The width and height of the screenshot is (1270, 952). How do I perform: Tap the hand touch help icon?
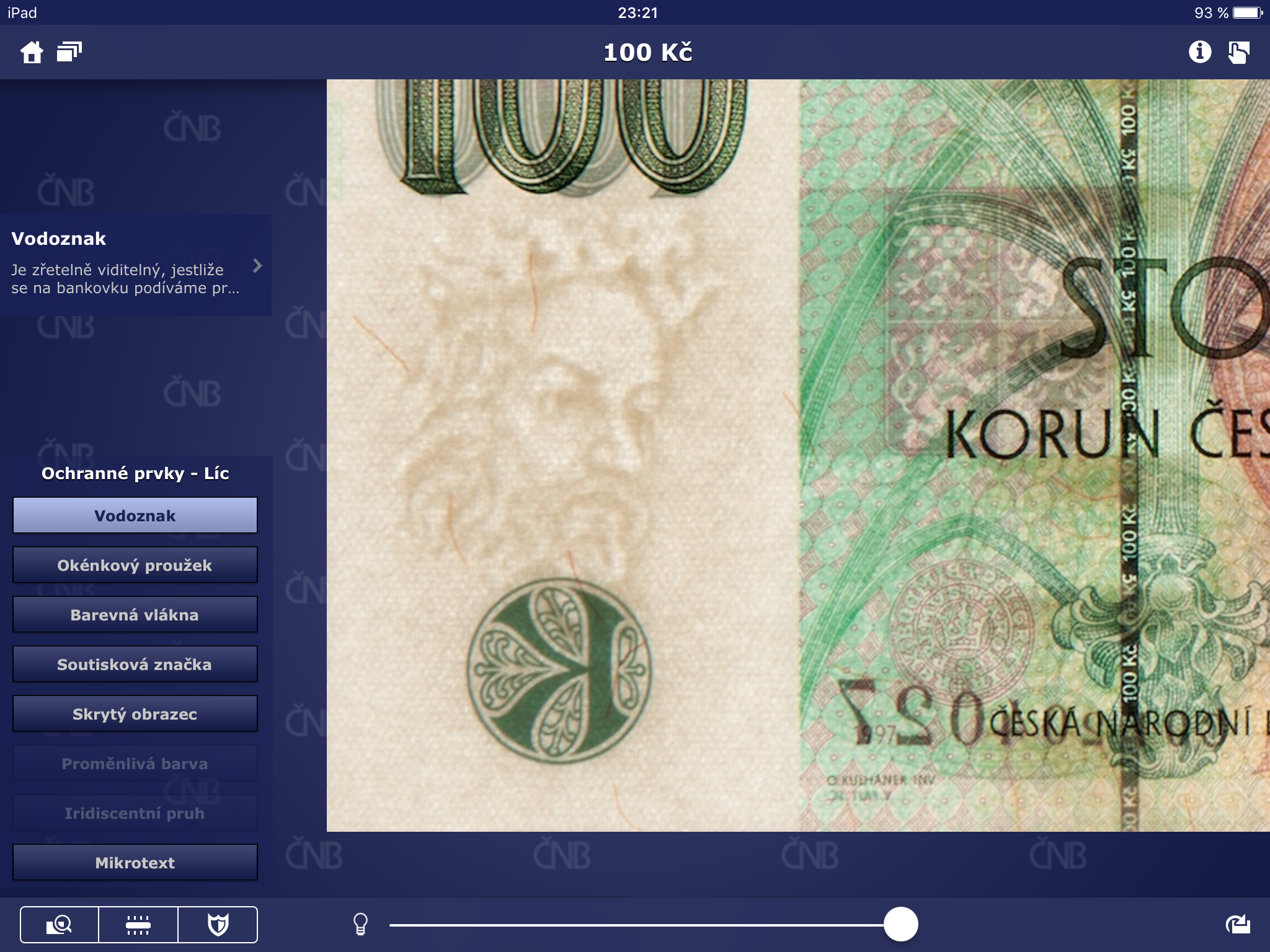click(x=1238, y=52)
